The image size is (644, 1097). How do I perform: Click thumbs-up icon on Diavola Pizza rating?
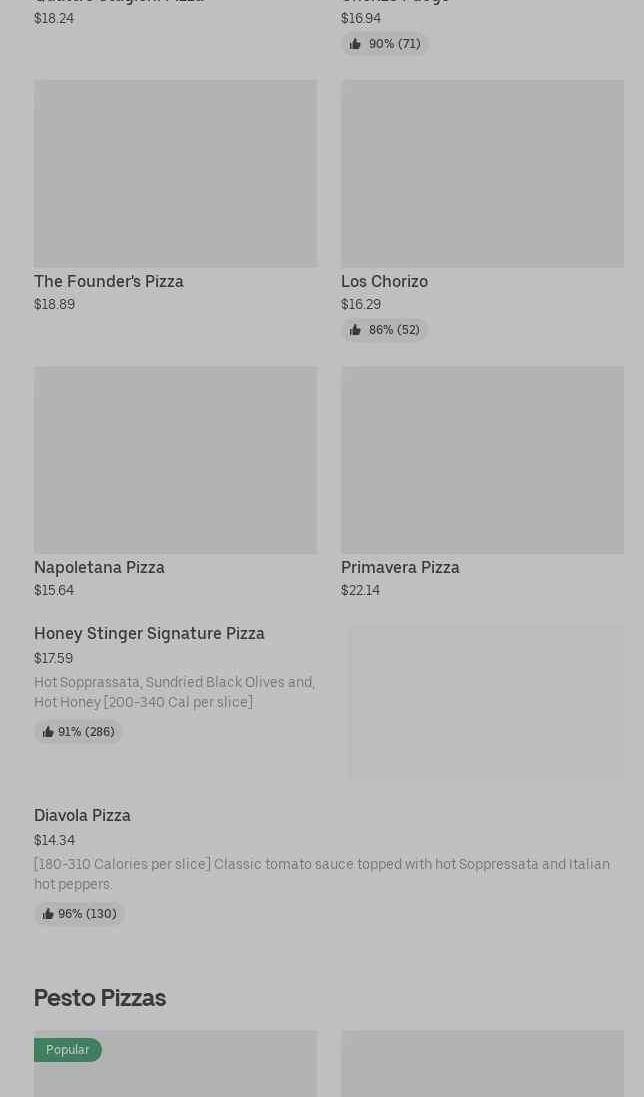(48, 914)
